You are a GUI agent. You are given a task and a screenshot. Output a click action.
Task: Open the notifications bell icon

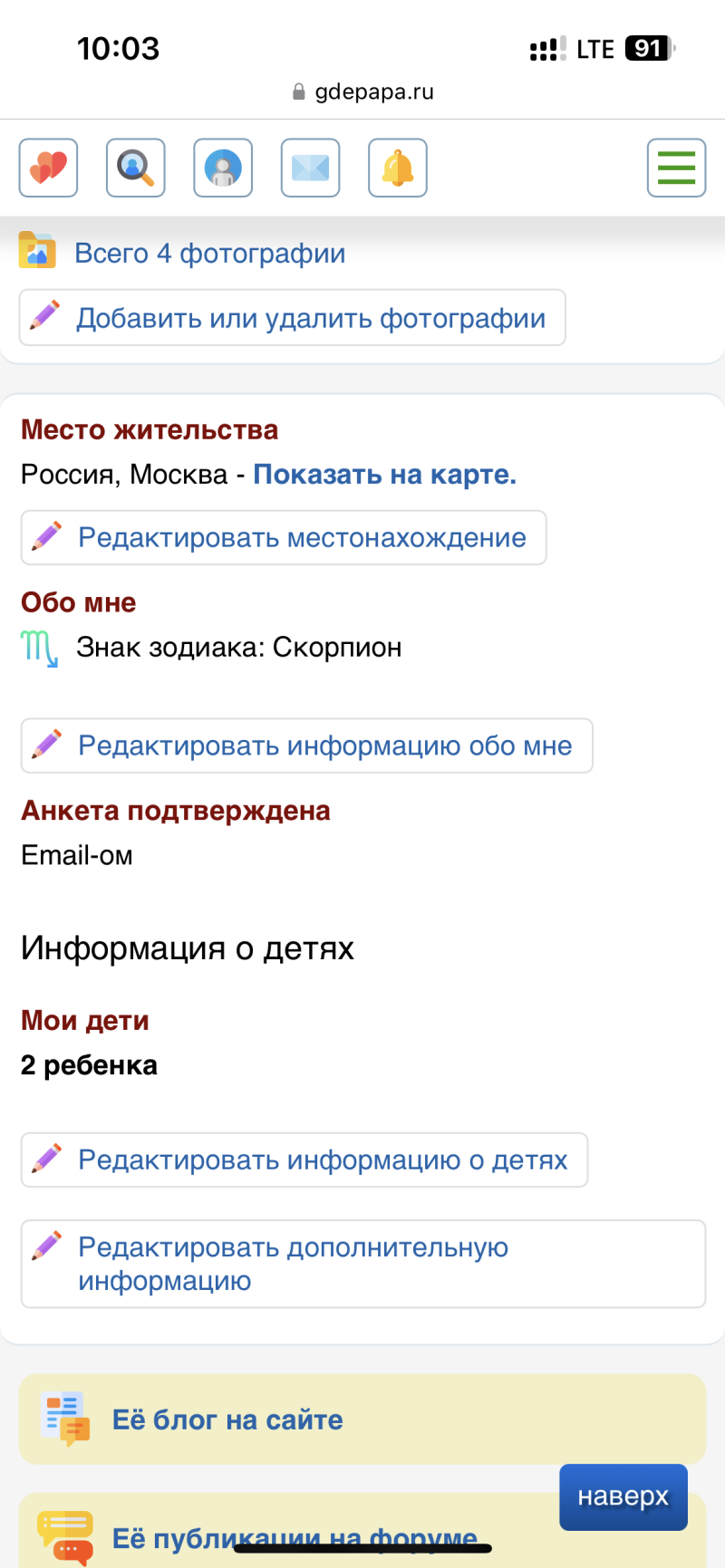point(397,168)
